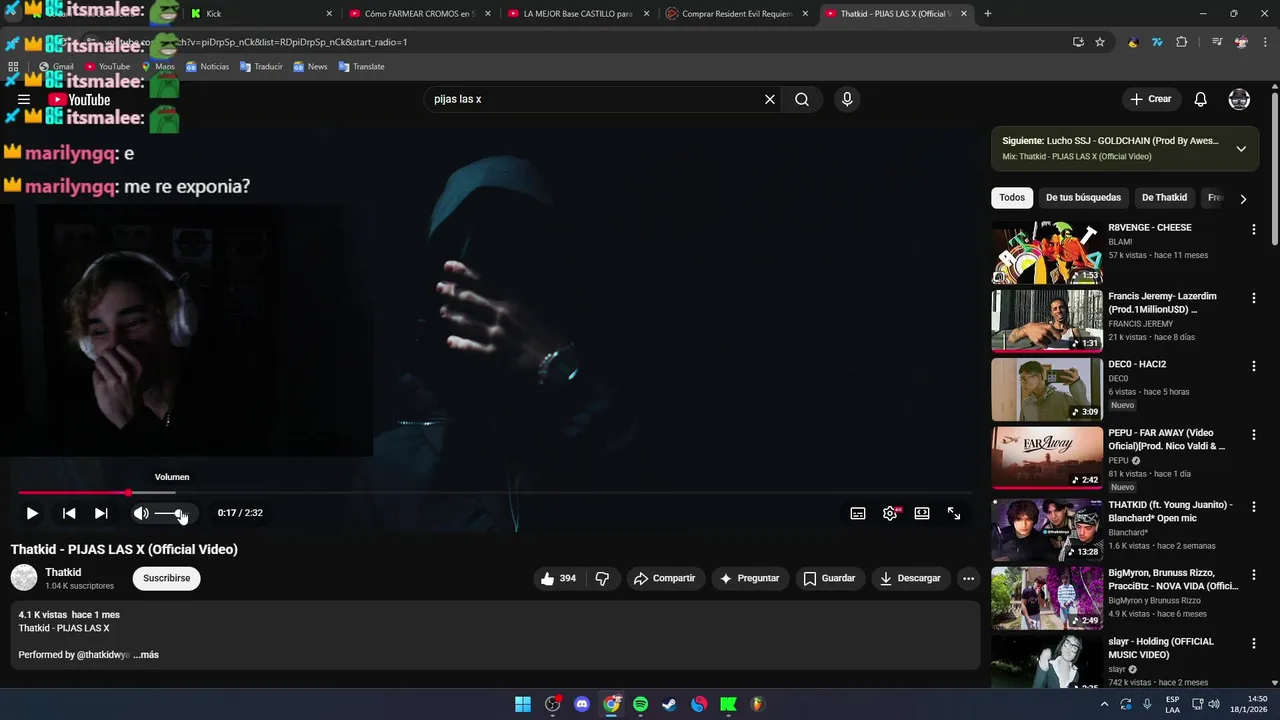Open Steam from taskbar

(670, 704)
